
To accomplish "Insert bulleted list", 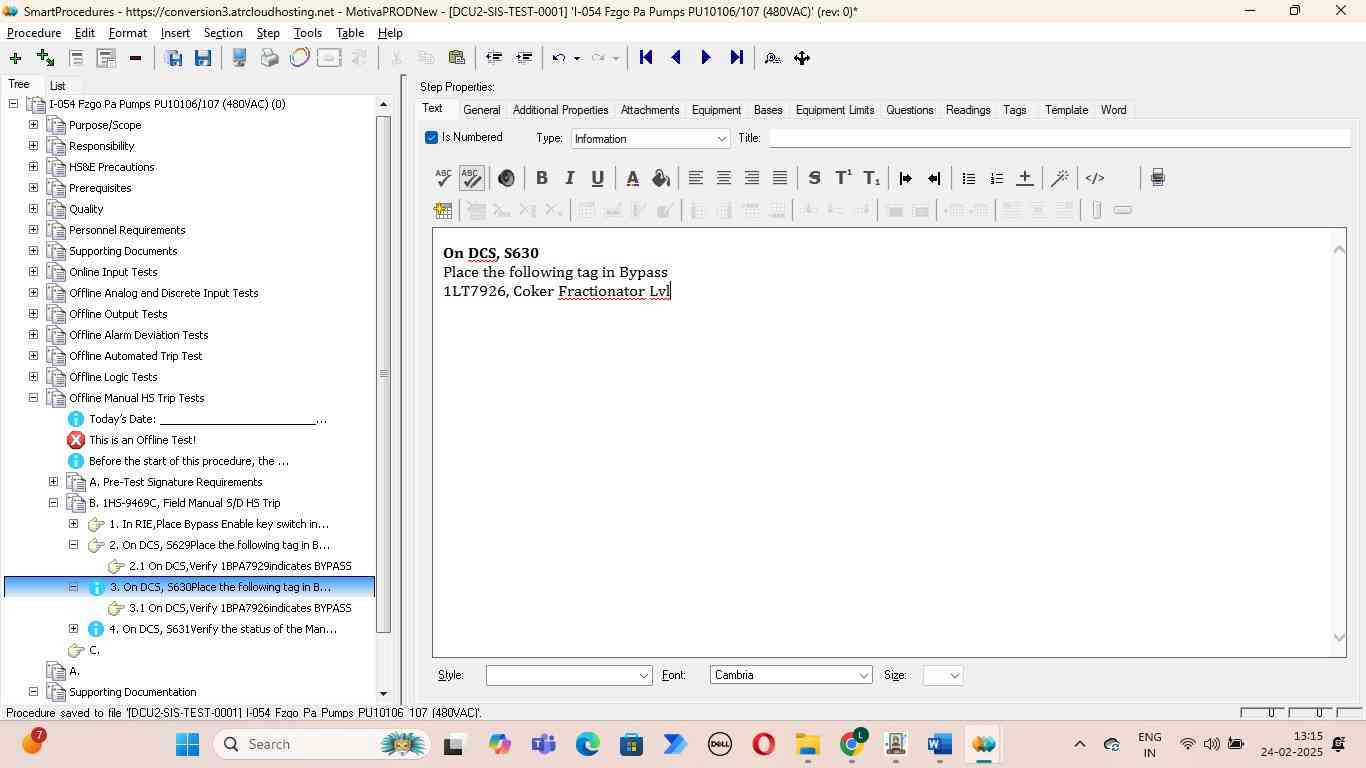I will [x=968, y=178].
